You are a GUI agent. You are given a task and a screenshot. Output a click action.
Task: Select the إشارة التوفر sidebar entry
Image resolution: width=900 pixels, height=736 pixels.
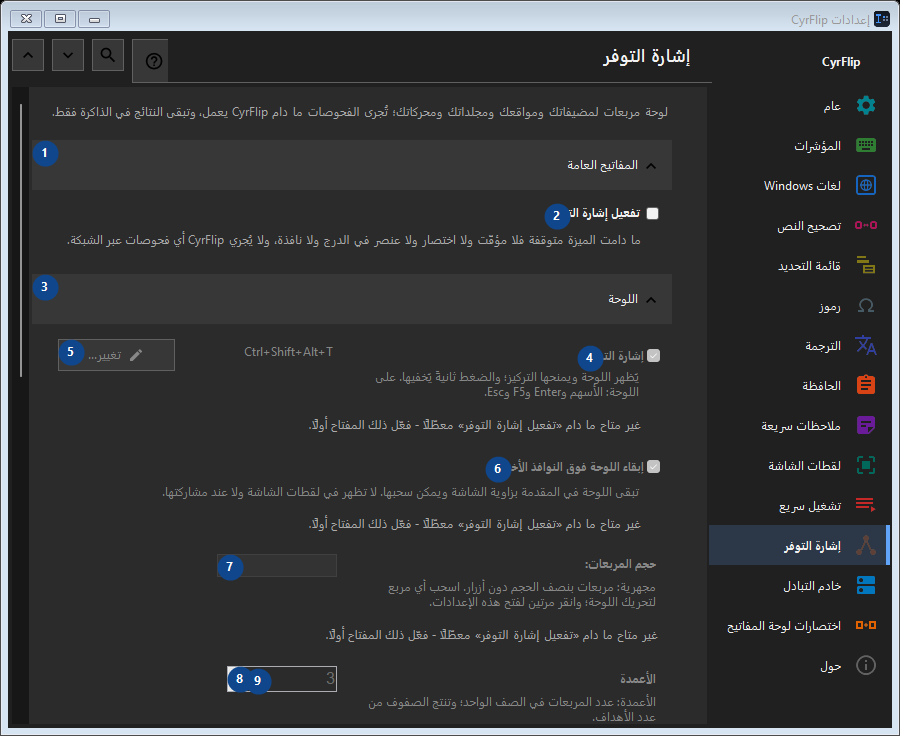798,545
